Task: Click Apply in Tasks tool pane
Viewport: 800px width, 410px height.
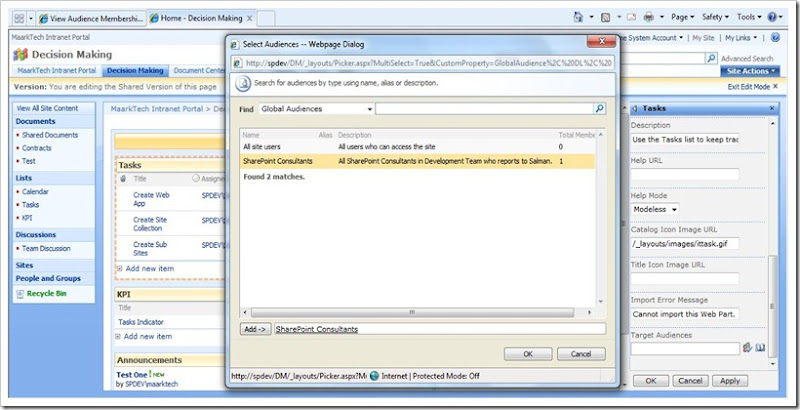Action: coord(730,381)
